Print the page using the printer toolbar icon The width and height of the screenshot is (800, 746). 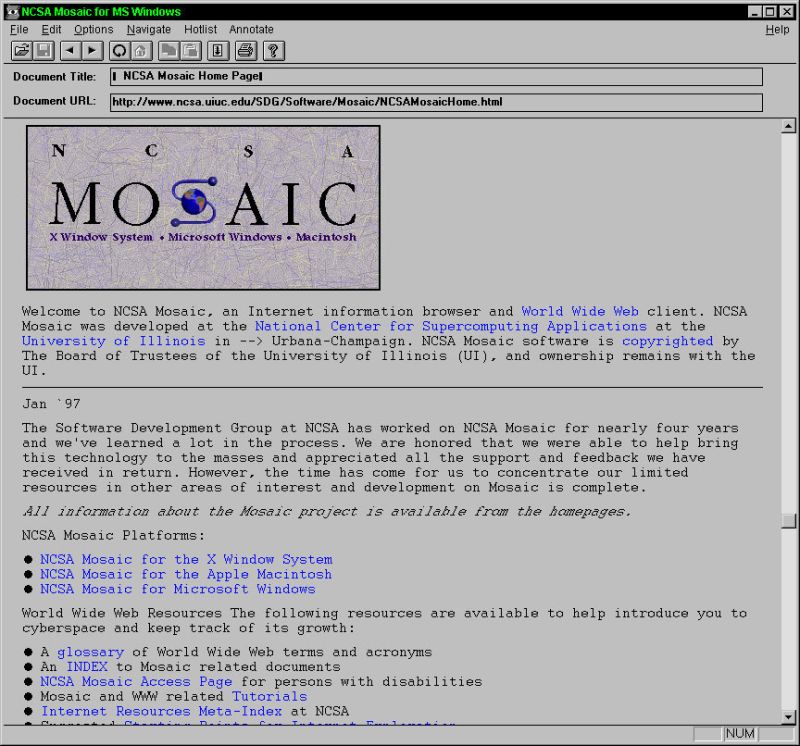pyautogui.click(x=245, y=51)
